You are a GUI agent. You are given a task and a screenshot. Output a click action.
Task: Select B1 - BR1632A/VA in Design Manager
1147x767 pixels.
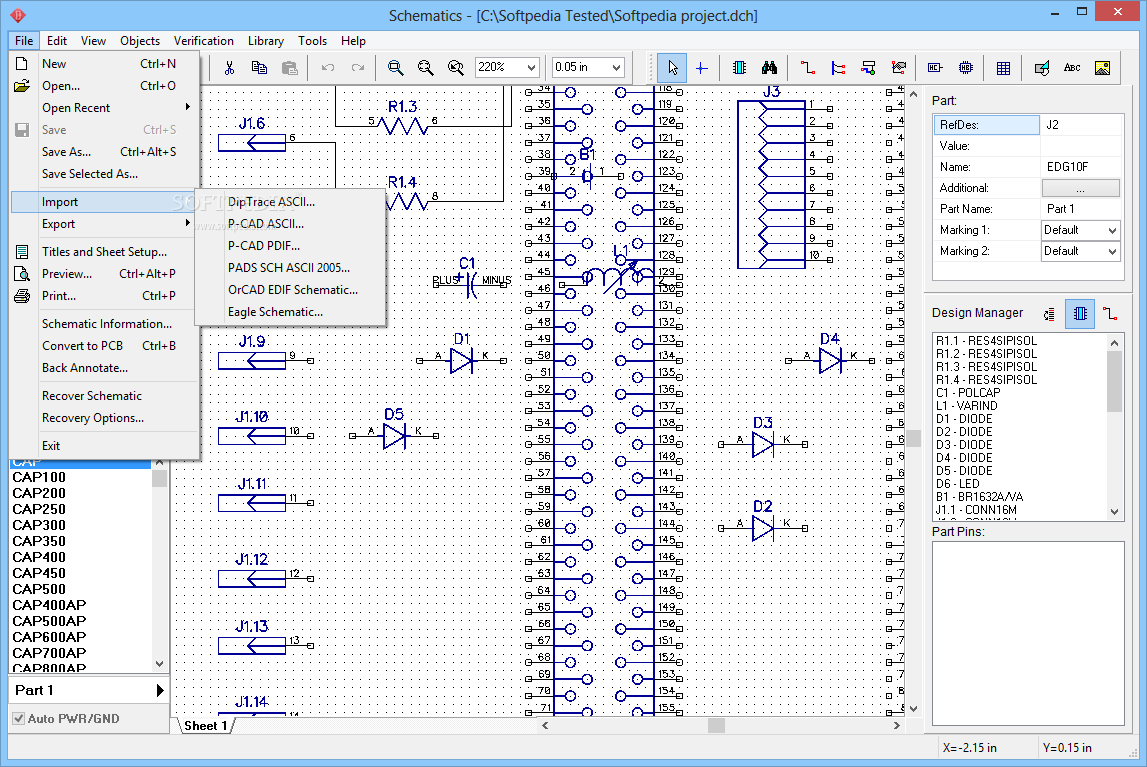pos(980,497)
